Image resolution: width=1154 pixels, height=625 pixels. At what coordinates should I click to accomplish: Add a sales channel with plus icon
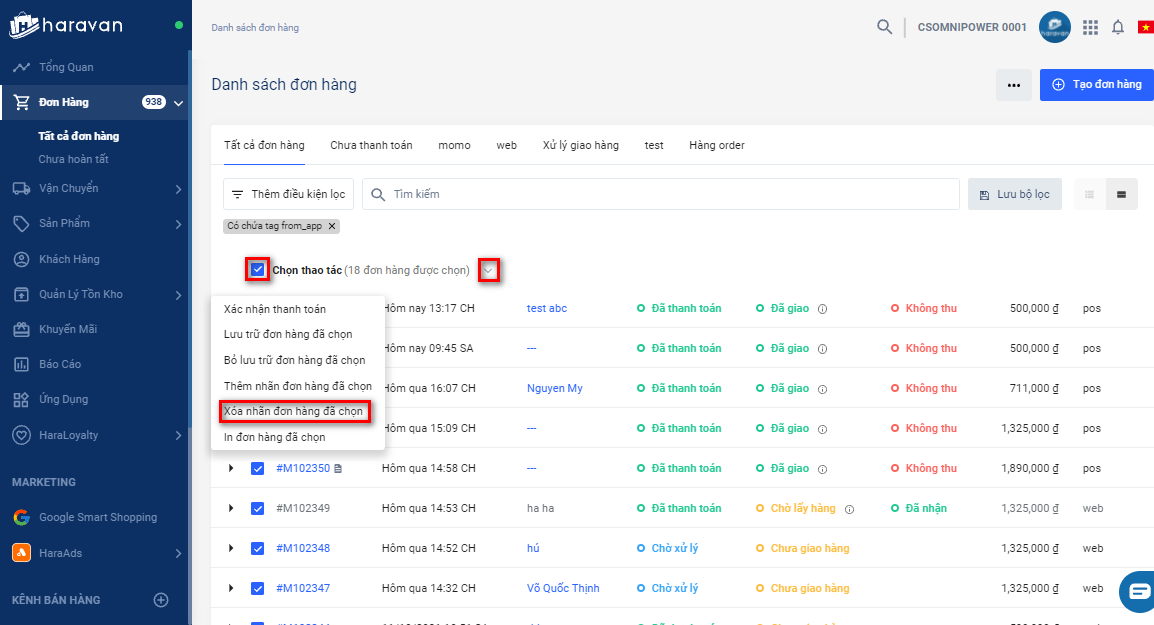(160, 600)
